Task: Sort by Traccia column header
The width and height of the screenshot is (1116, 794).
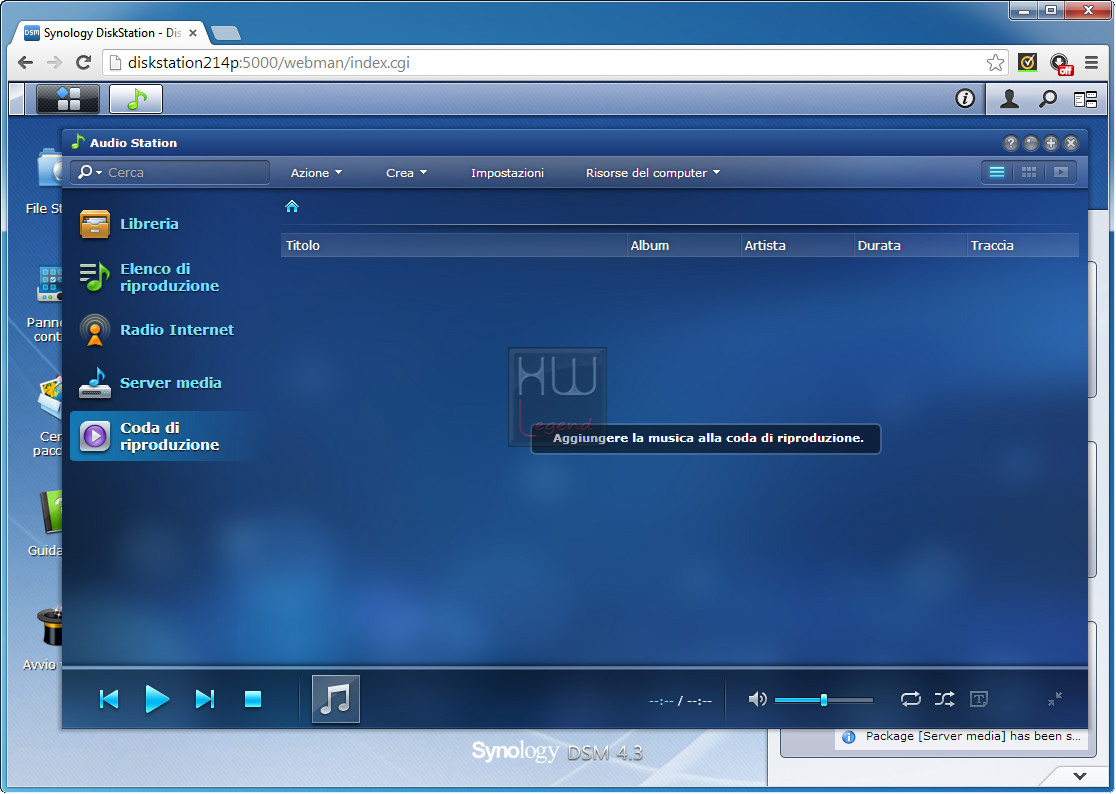Action: (x=1023, y=245)
